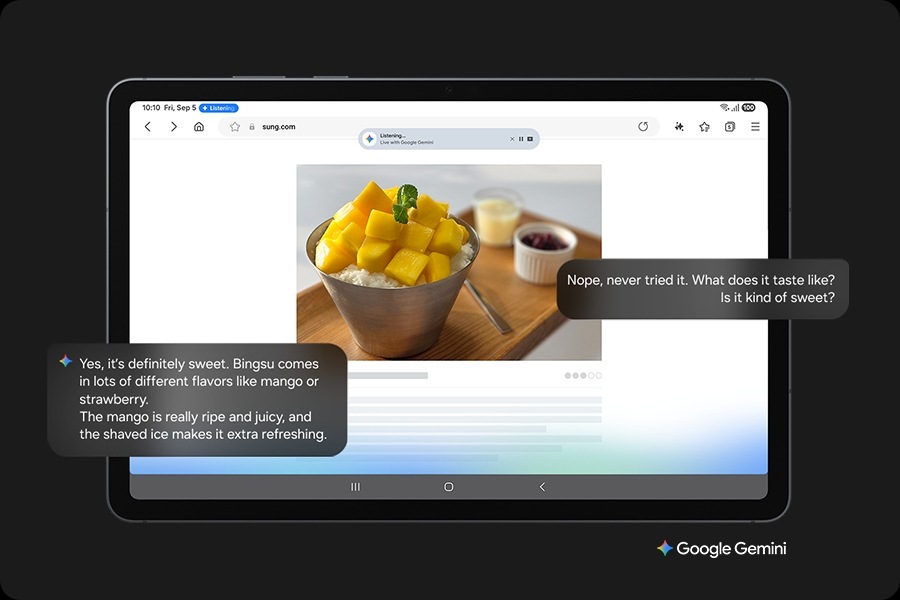Open the bookmarks star in the toolbar

(x=704, y=127)
